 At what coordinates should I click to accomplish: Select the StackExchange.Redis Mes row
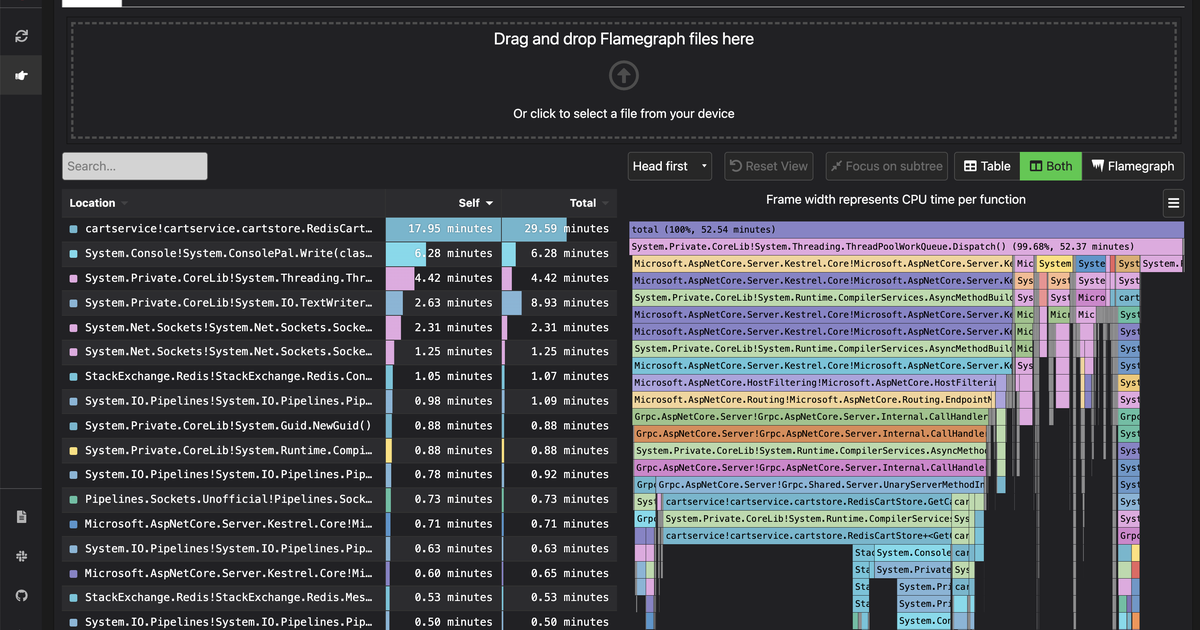click(339, 597)
